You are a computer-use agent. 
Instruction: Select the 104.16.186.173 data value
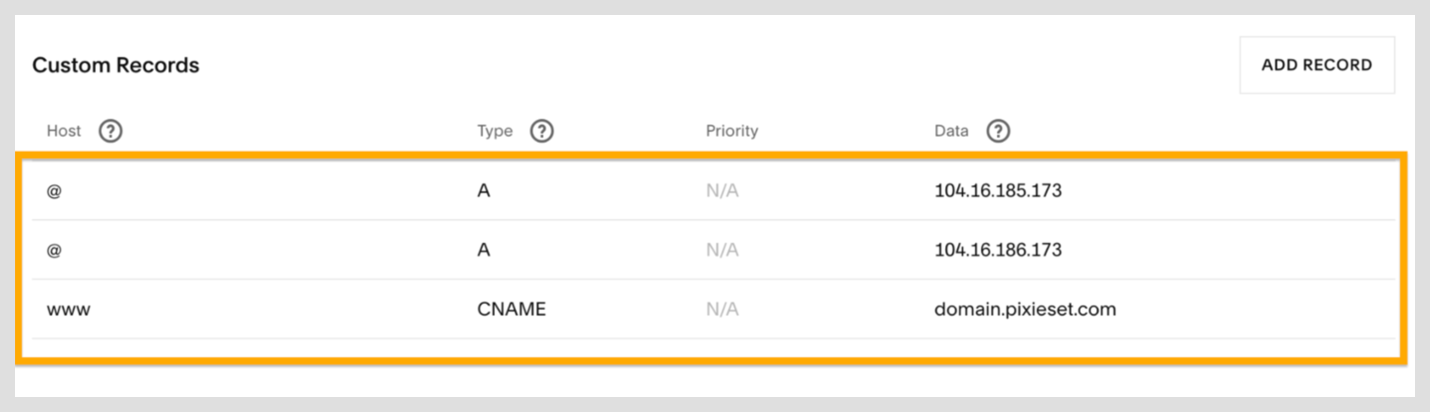[x=998, y=250]
